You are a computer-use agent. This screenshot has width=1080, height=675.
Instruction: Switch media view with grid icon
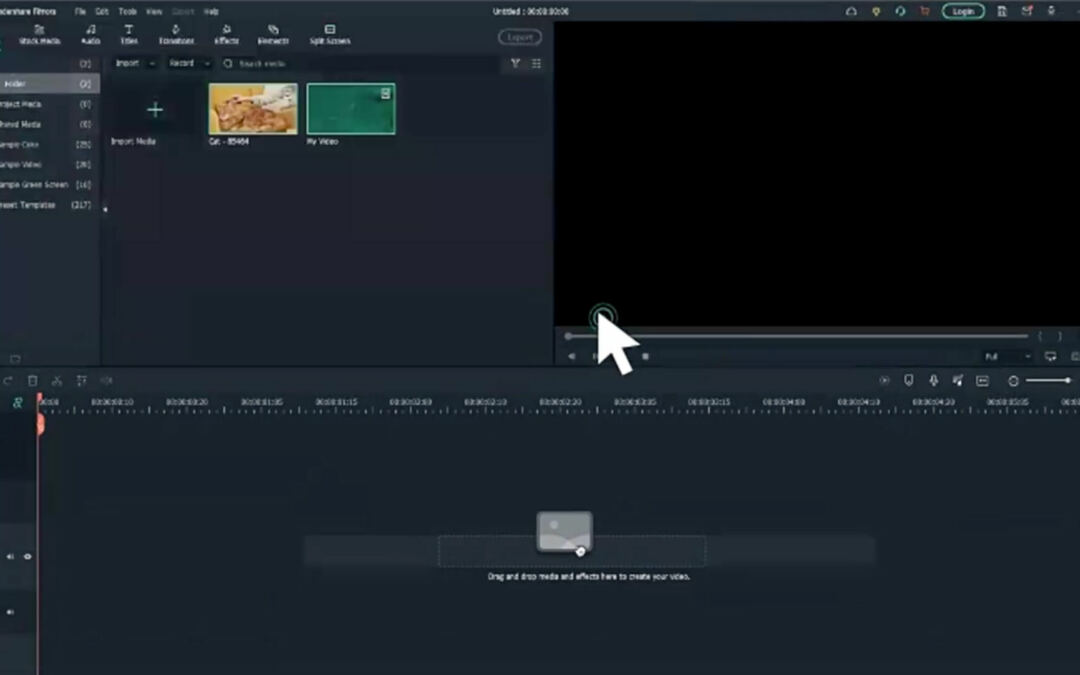point(537,63)
